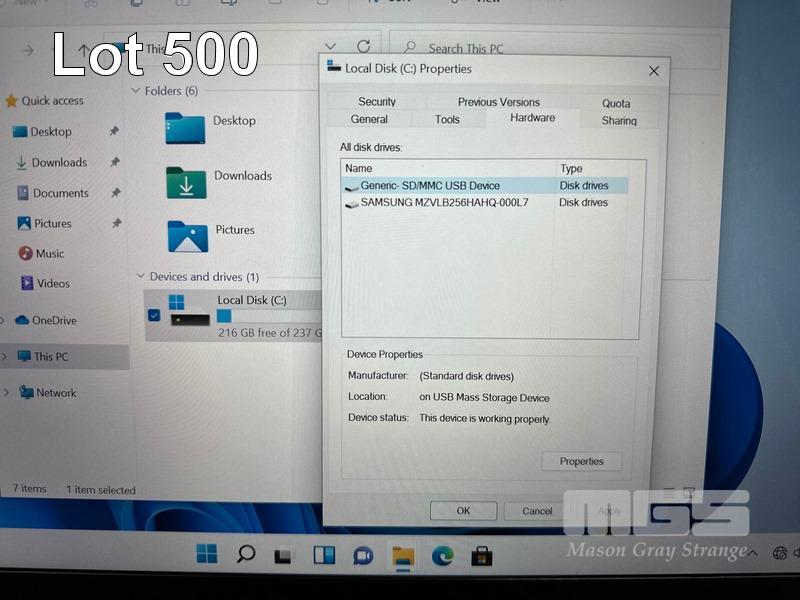Click the Windows Start button
Viewport: 800px width, 600px height.
pos(207,554)
